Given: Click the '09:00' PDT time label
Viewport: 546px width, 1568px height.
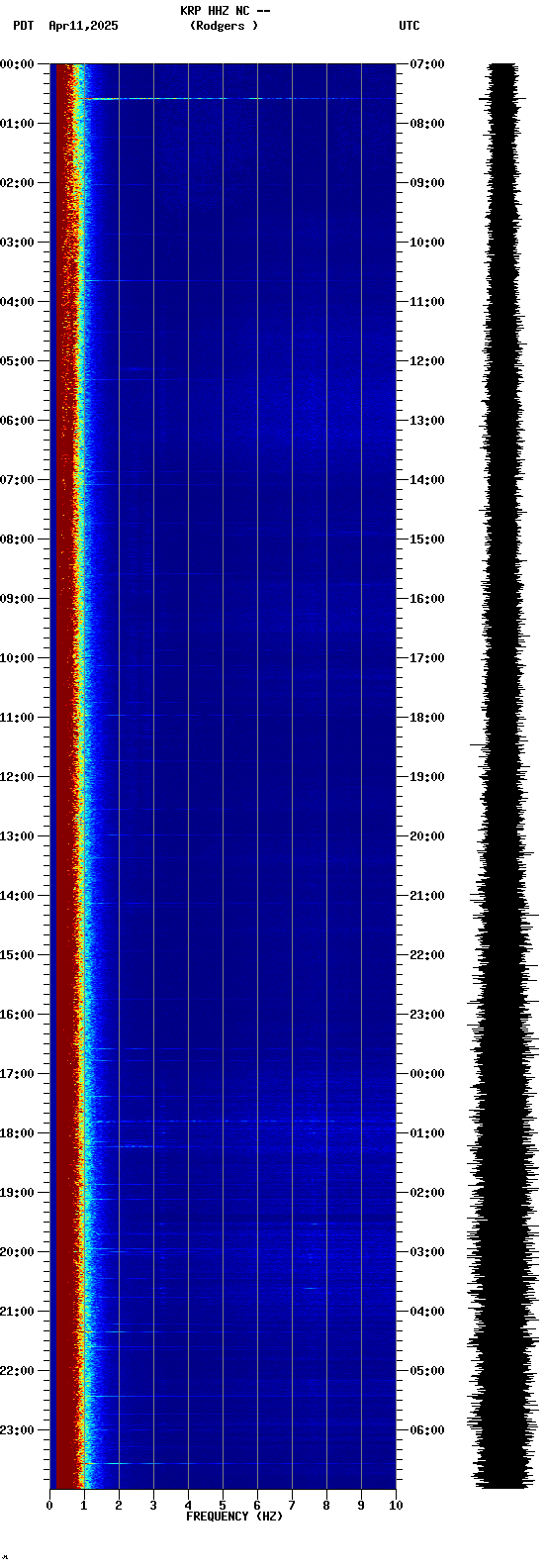Looking at the screenshot, I should 17,599.
